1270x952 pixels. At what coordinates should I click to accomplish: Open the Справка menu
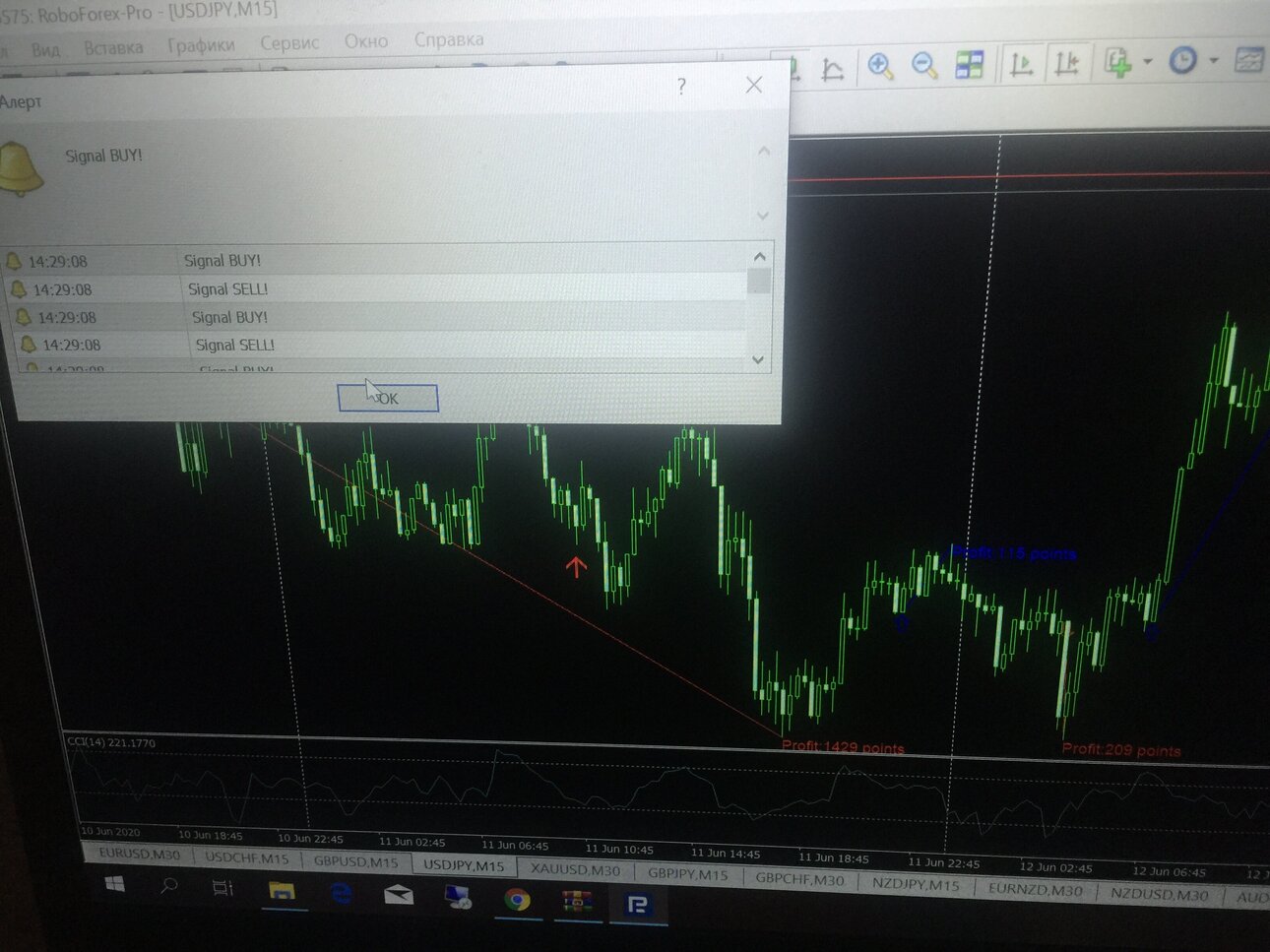coord(448,39)
